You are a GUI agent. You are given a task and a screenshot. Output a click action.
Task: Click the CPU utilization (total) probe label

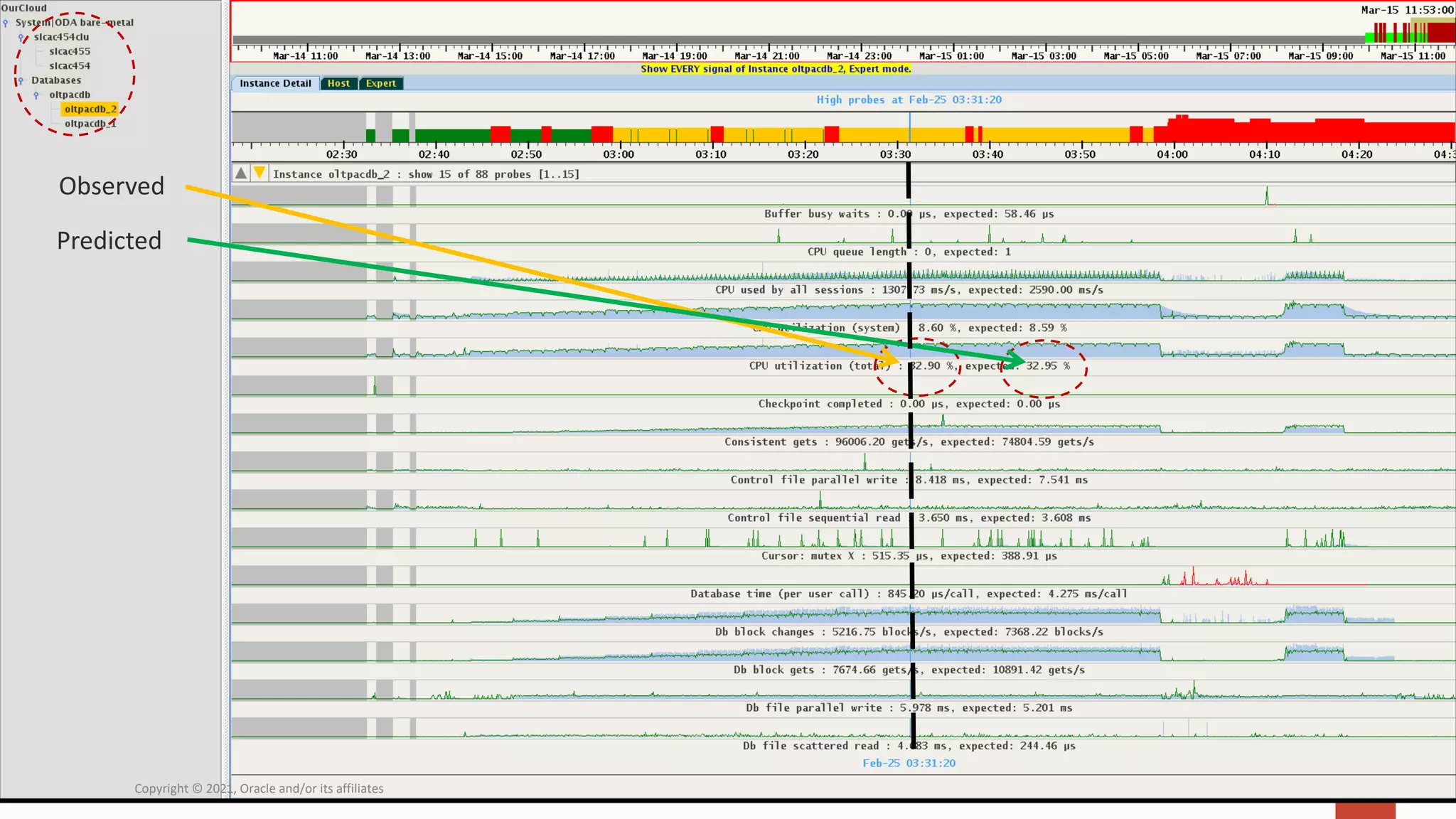click(x=909, y=365)
